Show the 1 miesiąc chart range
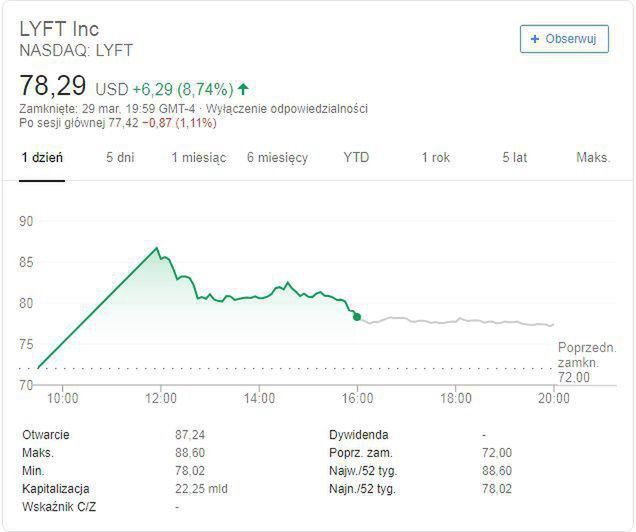Screen dimensions: 636x532 pyautogui.click(x=198, y=158)
